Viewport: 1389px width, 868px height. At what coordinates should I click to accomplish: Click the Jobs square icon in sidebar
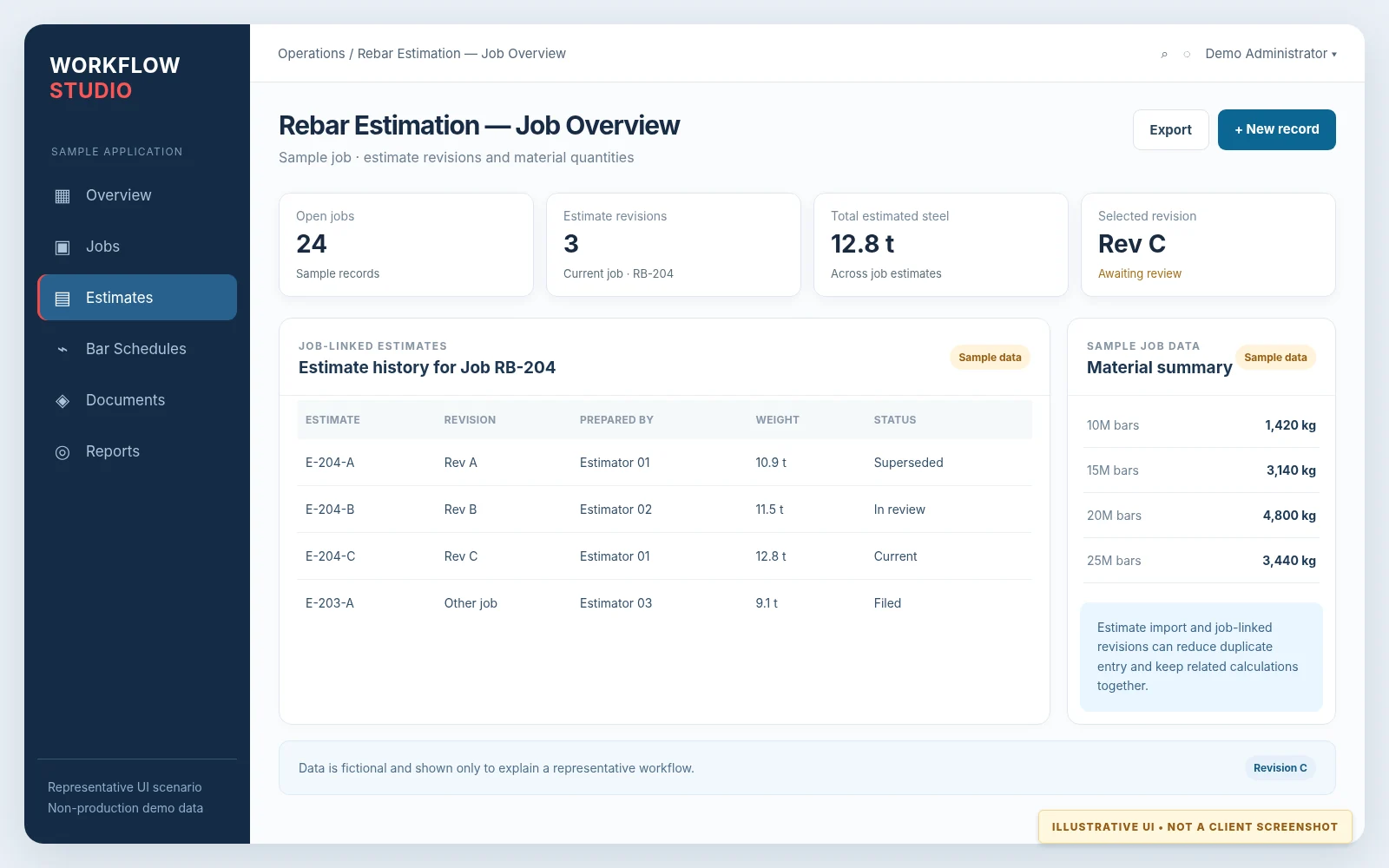[63, 247]
